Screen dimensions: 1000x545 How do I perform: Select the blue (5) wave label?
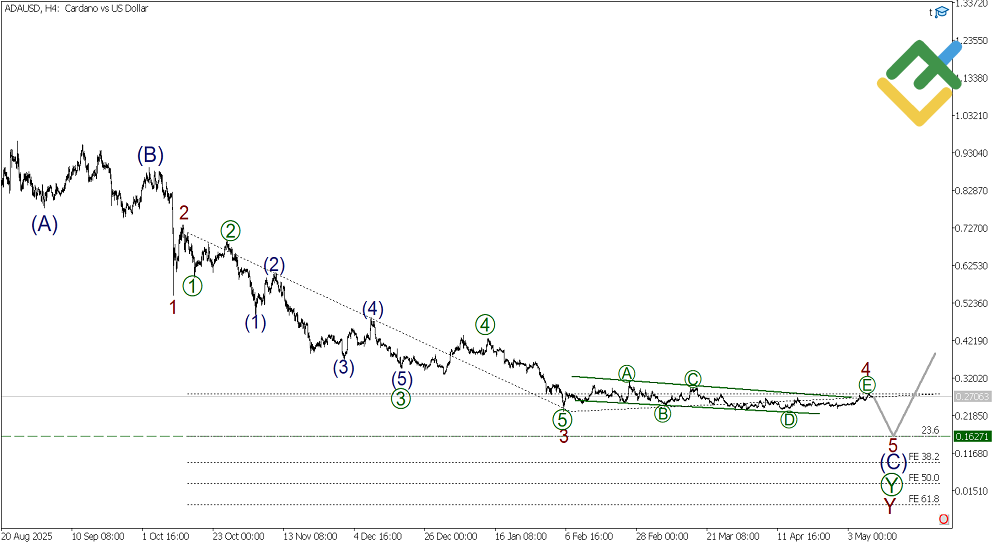click(x=402, y=379)
